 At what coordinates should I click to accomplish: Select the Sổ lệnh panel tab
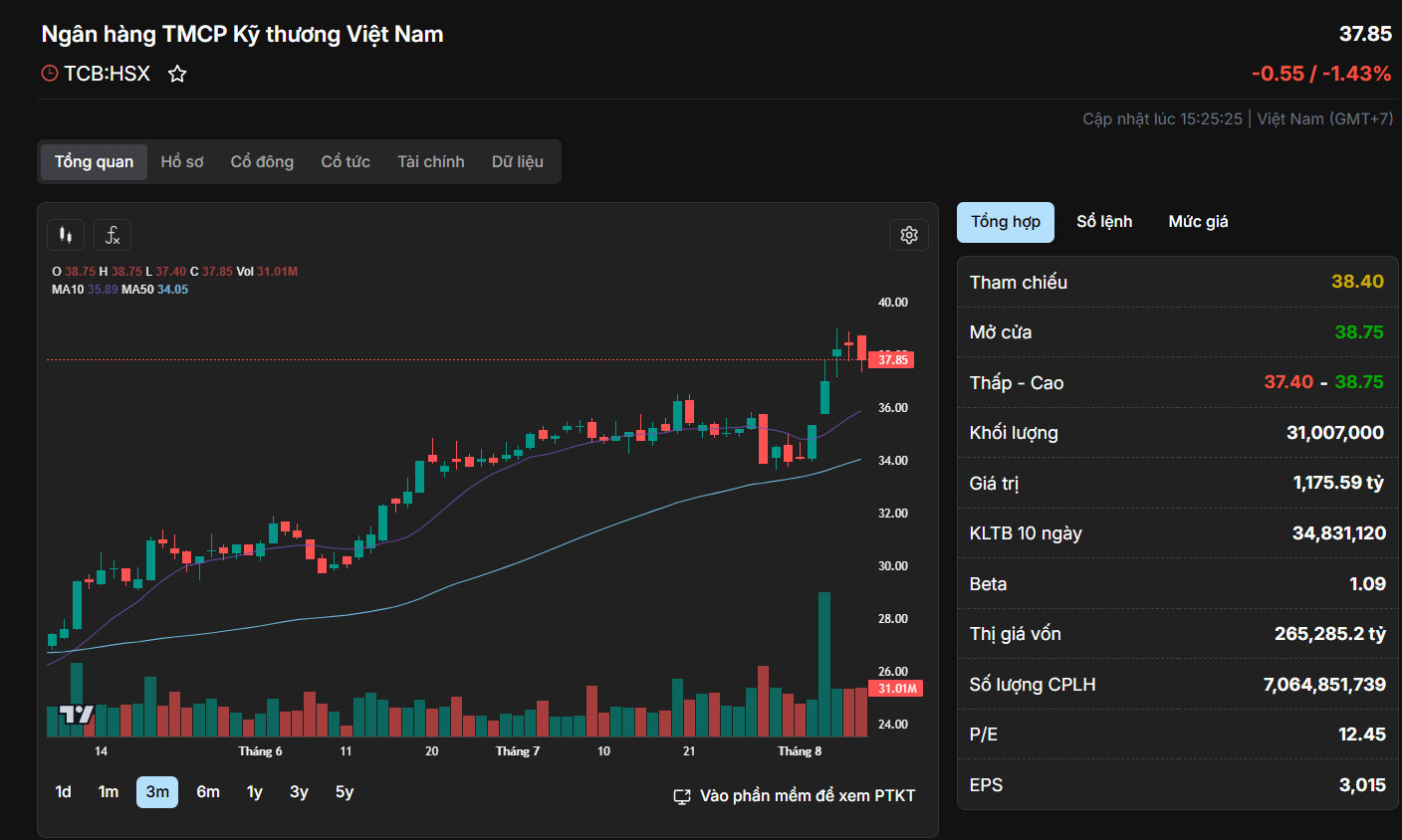[1104, 222]
